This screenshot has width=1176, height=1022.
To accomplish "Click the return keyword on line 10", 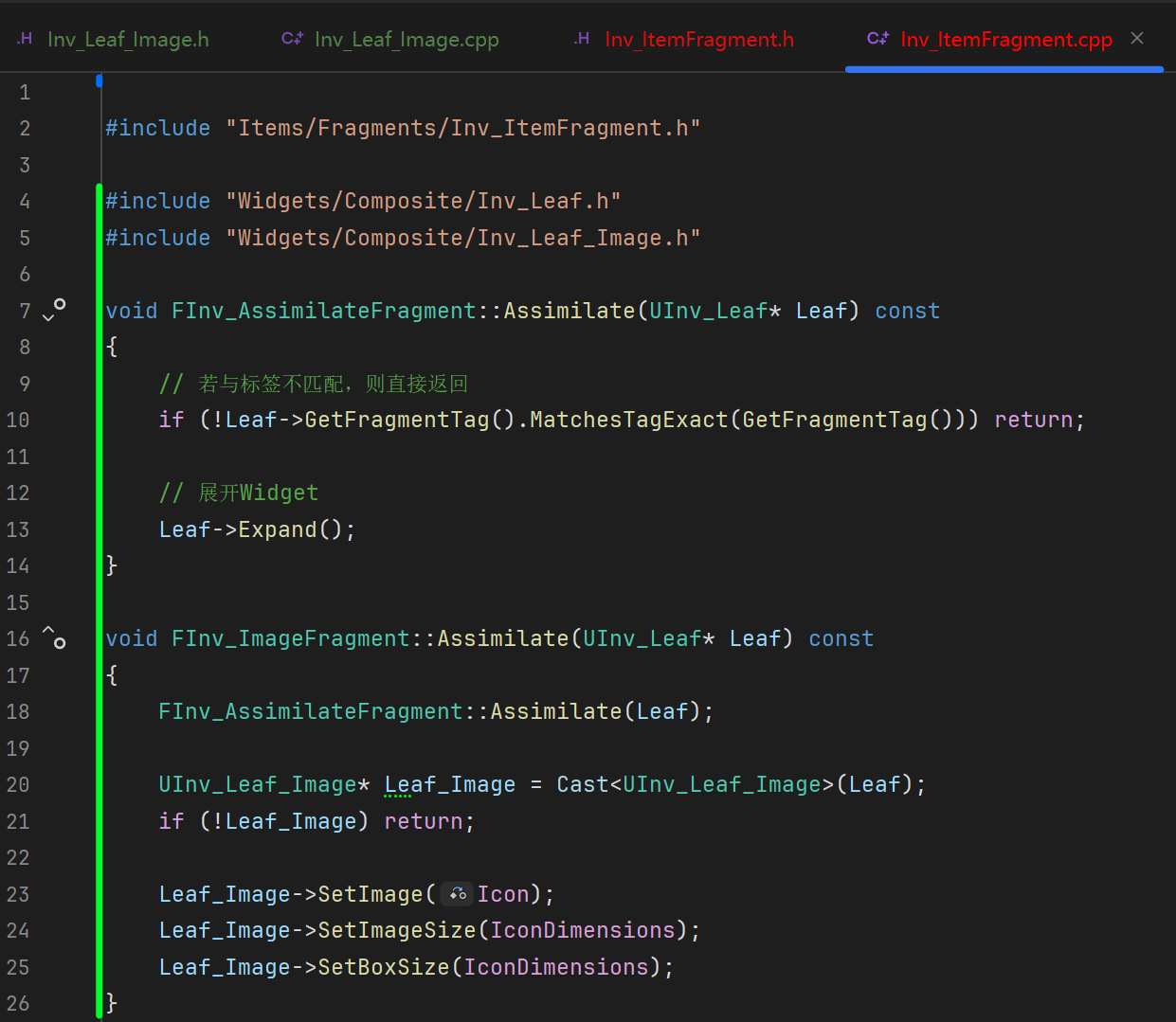I will click(x=1033, y=420).
